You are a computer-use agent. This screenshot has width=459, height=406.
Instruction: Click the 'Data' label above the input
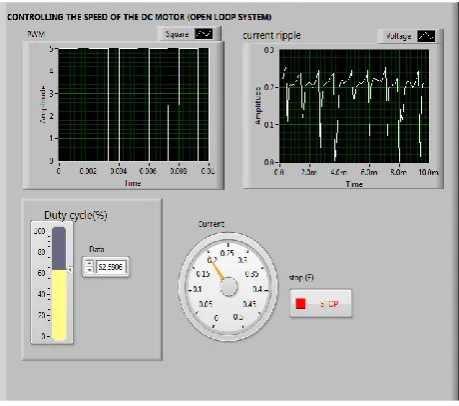(97, 249)
